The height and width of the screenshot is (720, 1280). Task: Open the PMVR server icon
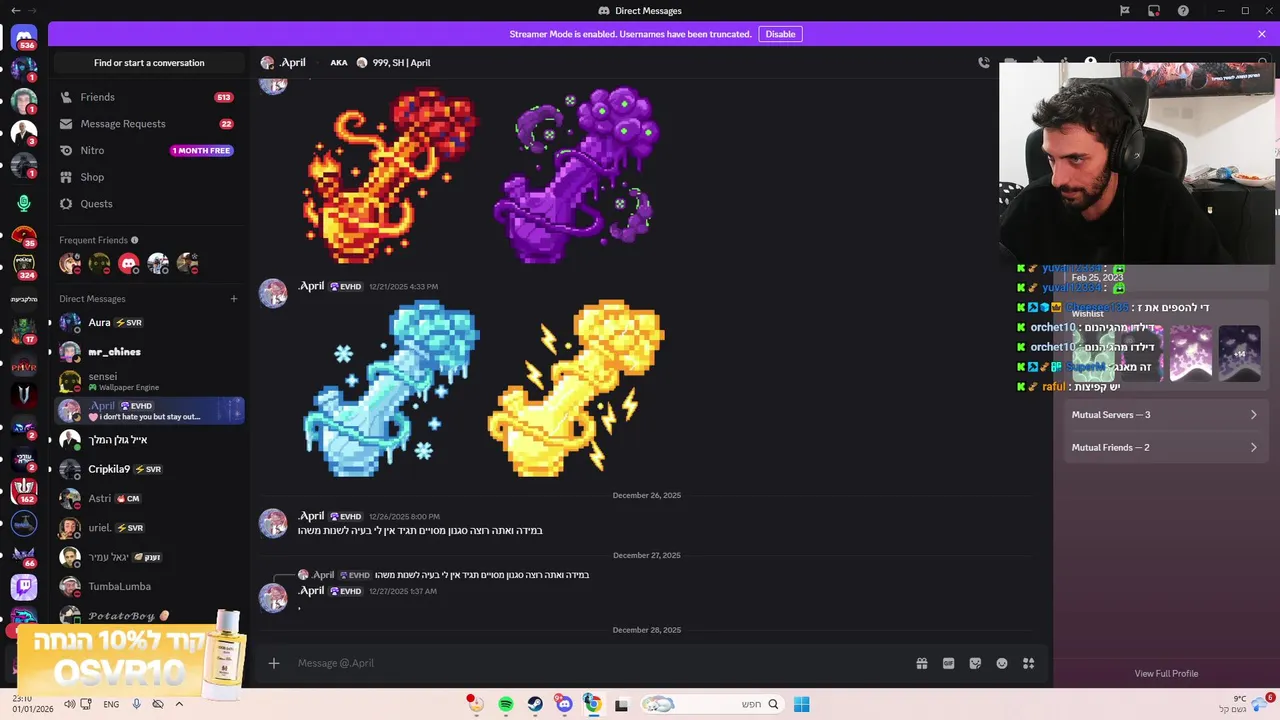pyautogui.click(x=24, y=367)
